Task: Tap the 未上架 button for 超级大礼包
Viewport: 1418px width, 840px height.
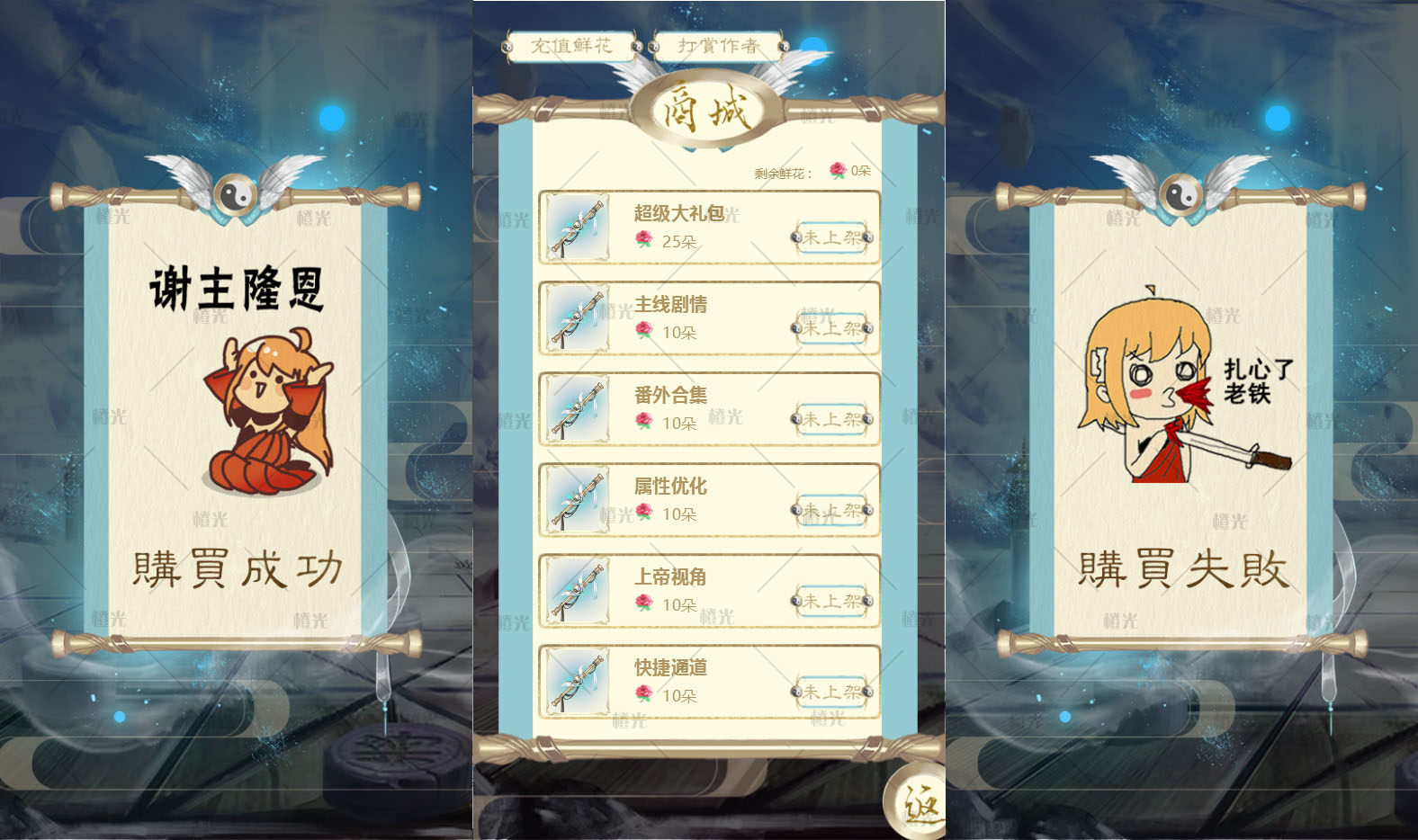Action: click(x=832, y=237)
